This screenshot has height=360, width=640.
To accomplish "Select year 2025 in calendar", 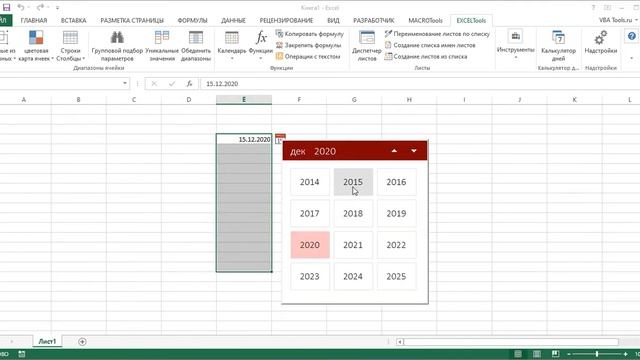I will (x=396, y=276).
